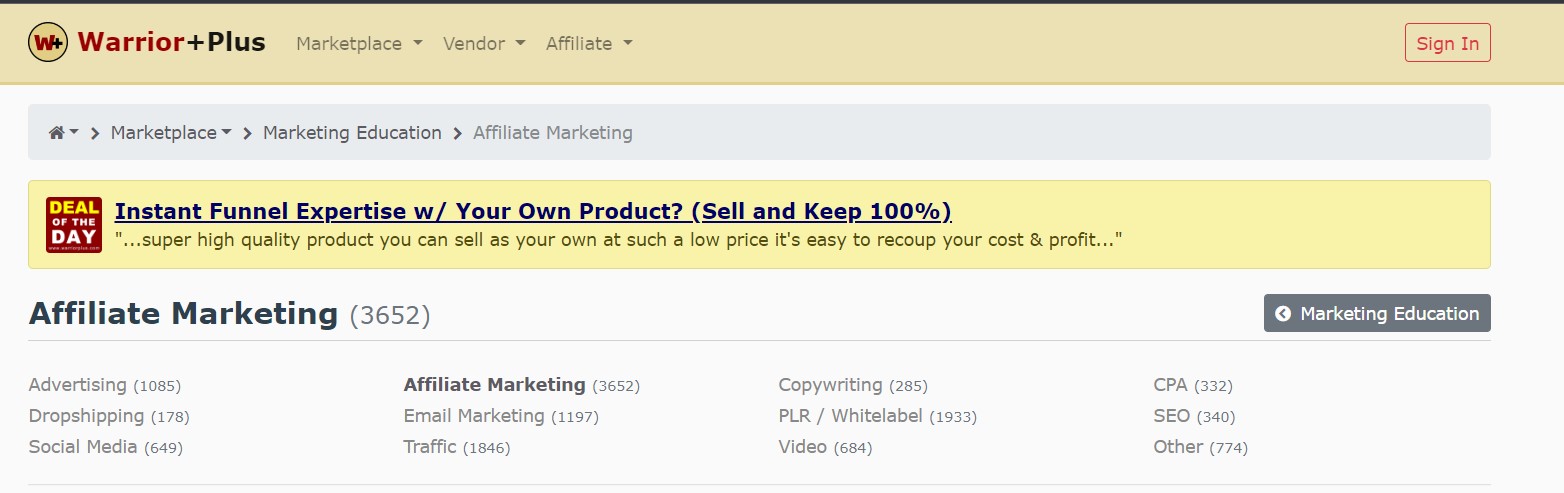
Task: Go back to Marketing Education button
Action: [x=1377, y=313]
